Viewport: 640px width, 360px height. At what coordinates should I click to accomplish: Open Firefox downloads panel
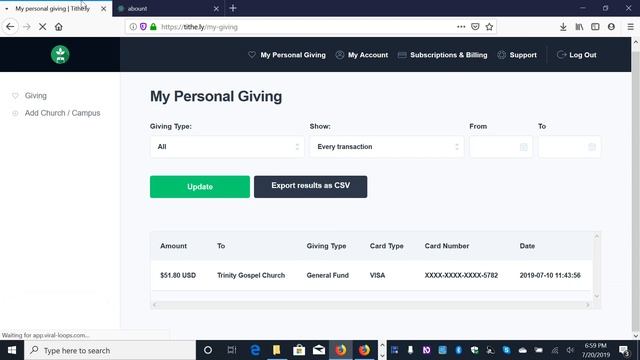point(563,27)
